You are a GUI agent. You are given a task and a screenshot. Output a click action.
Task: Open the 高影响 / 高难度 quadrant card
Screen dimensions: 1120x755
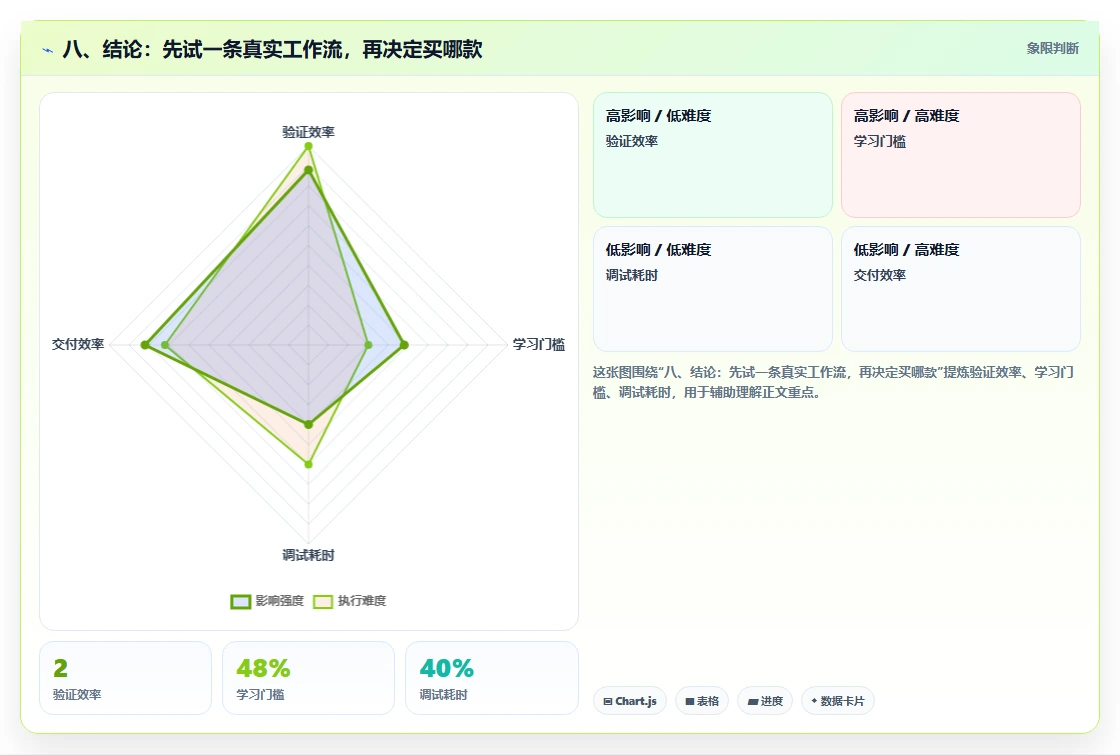coord(961,155)
